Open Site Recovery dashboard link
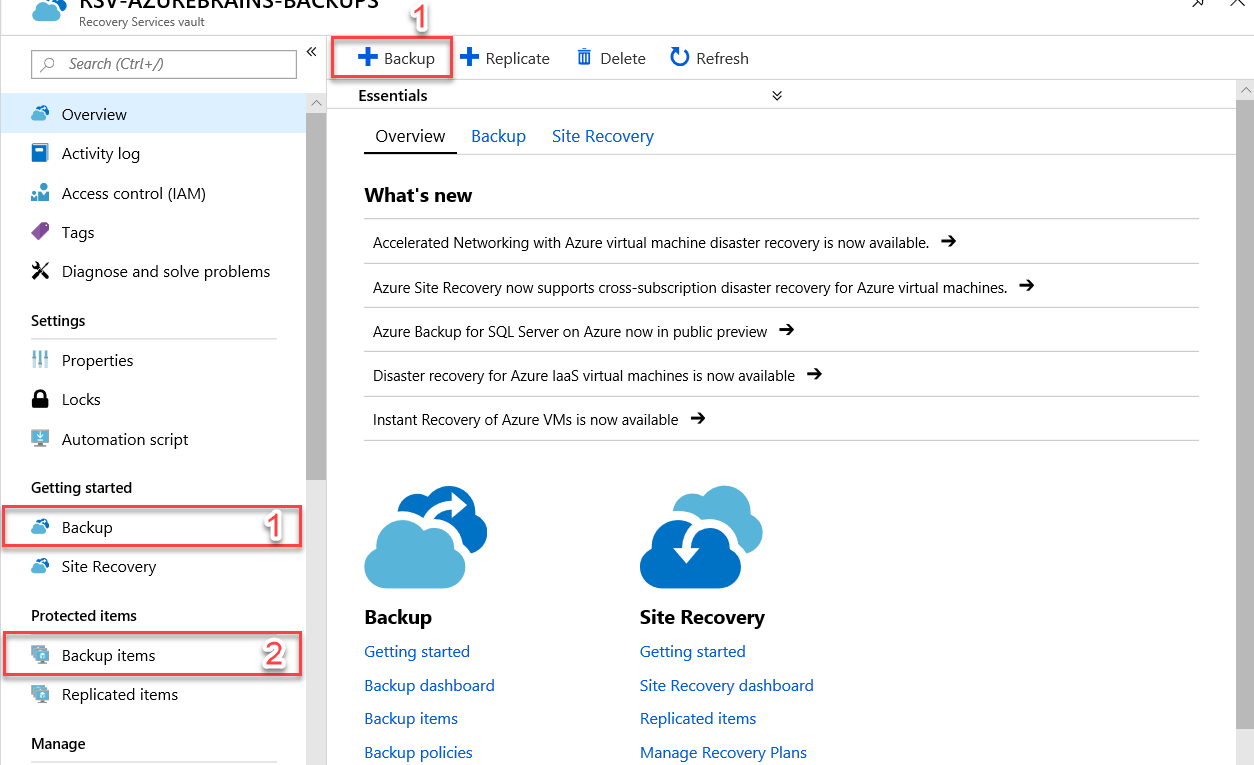This screenshot has height=765, width=1254. coord(727,685)
